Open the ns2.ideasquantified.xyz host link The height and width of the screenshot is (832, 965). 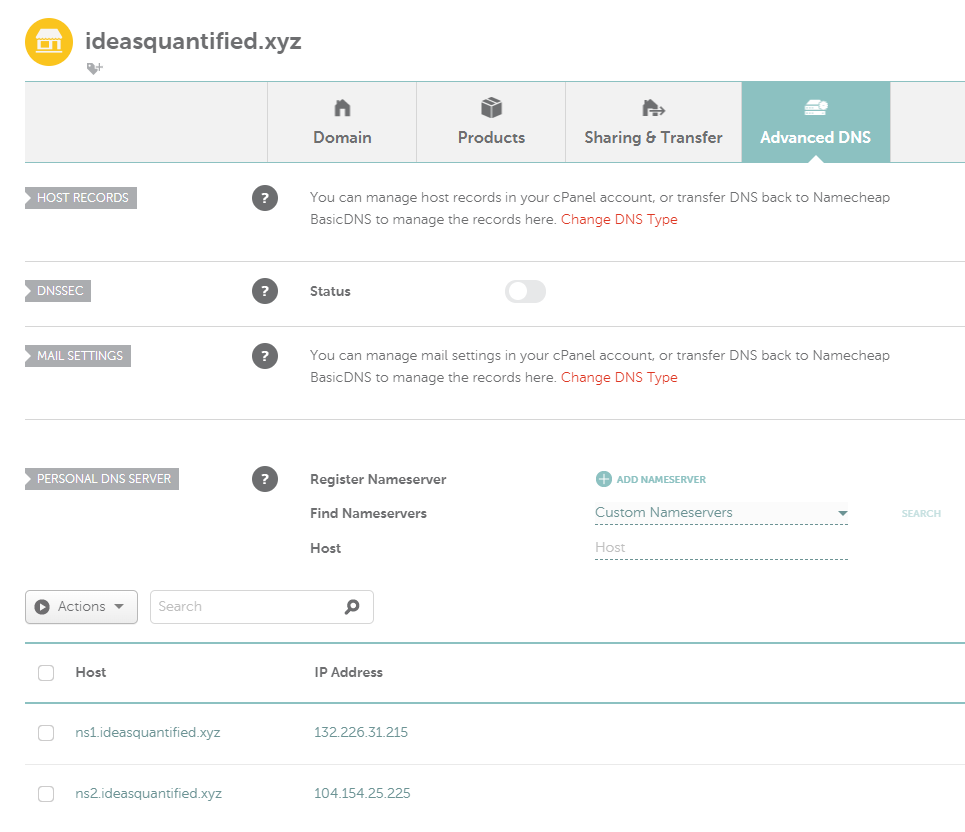[148, 793]
